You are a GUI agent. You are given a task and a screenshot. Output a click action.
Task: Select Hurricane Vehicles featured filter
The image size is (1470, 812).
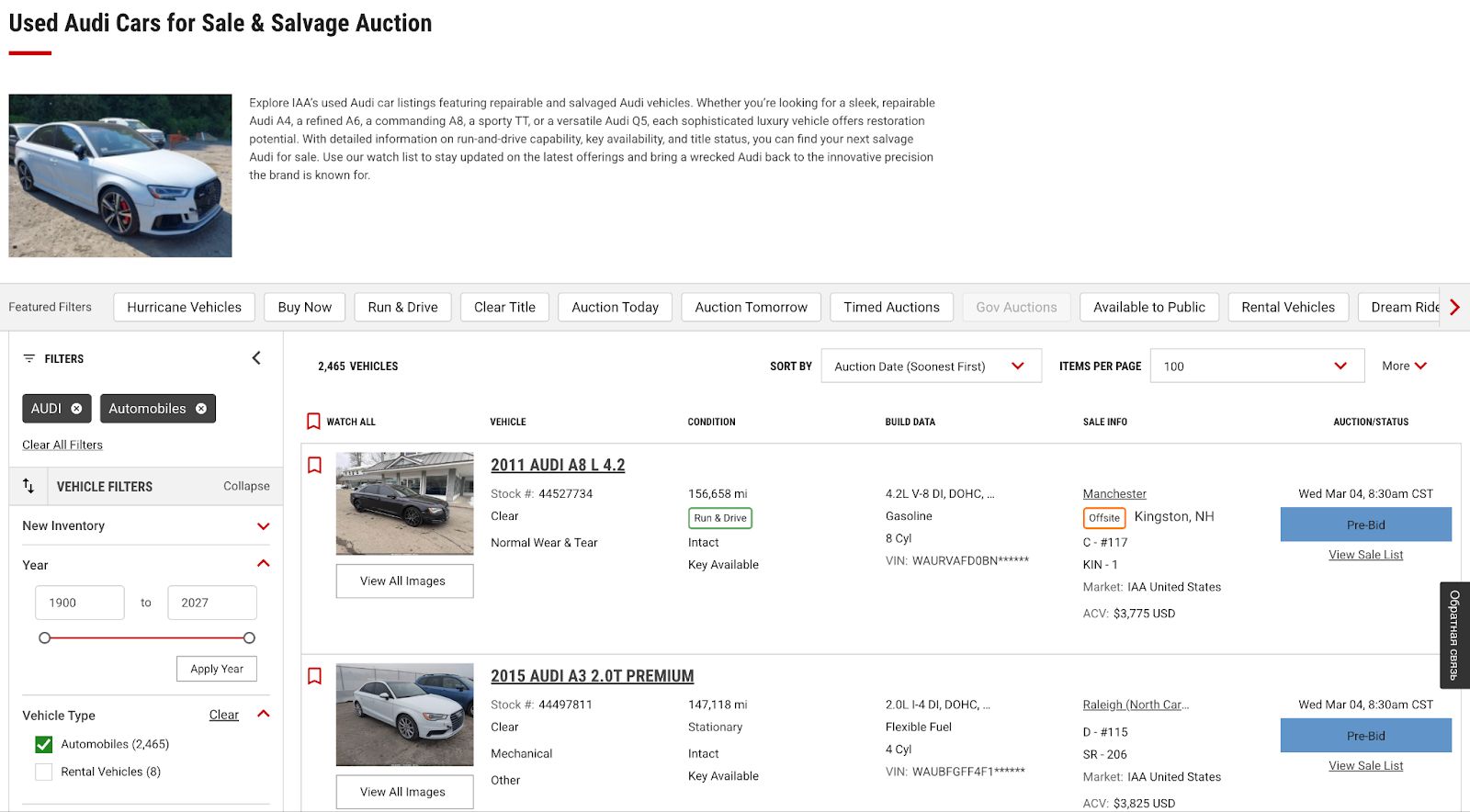tap(184, 307)
